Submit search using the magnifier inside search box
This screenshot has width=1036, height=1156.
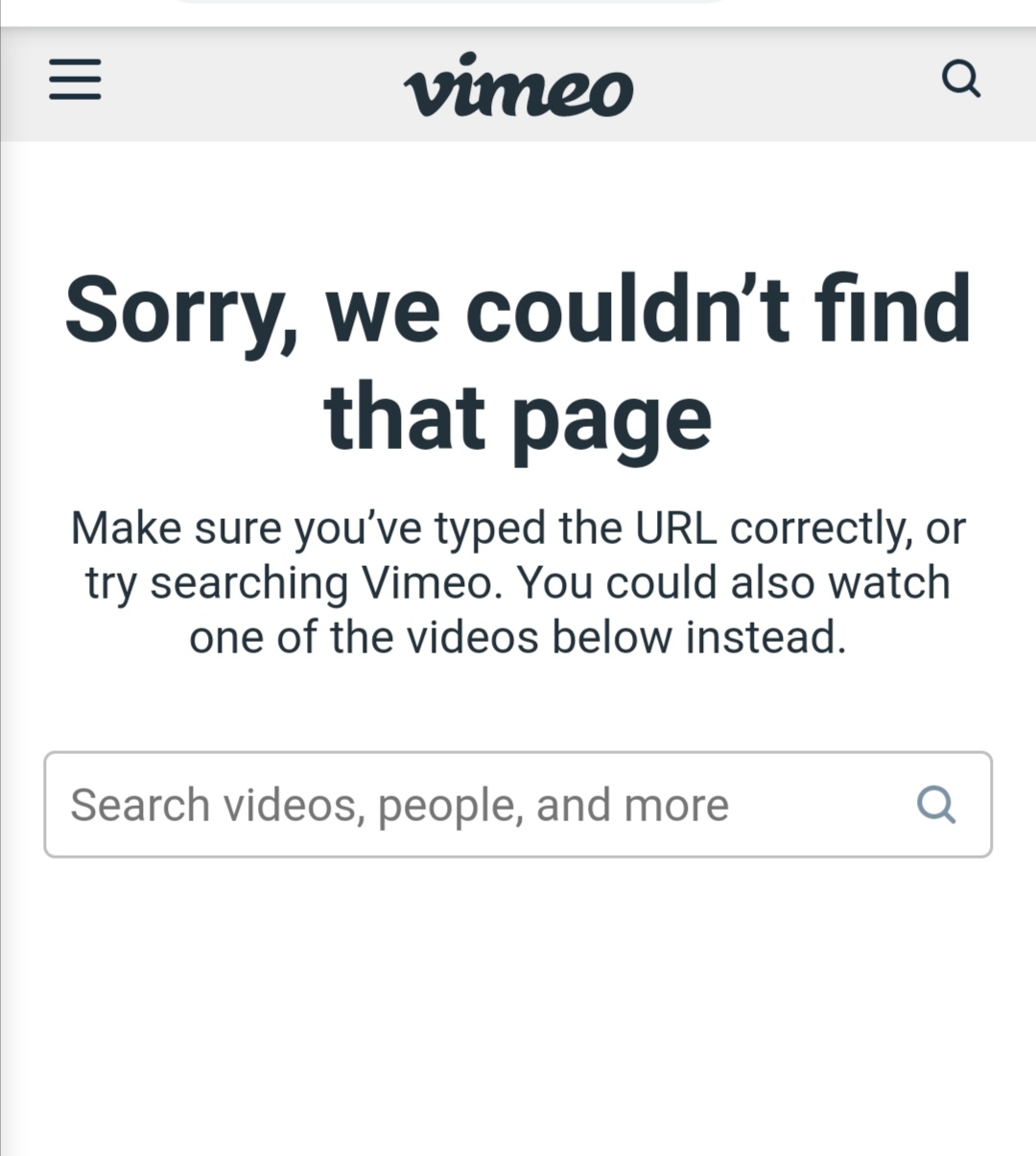pyautogui.click(x=936, y=804)
